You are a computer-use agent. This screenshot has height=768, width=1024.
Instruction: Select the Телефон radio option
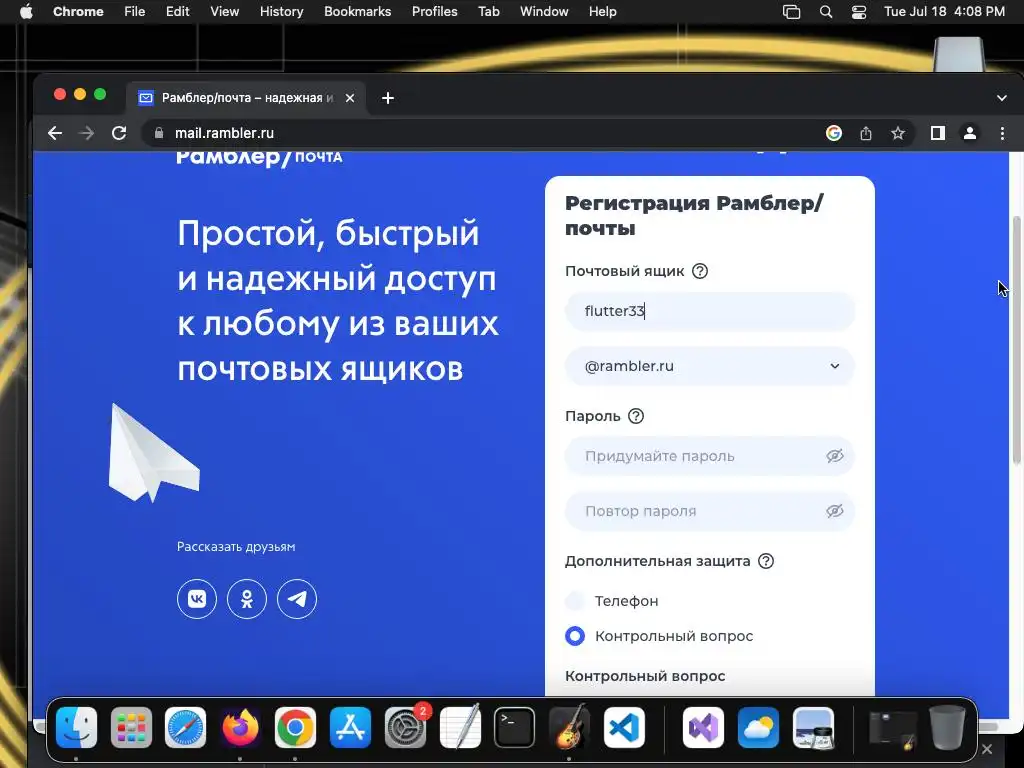pyautogui.click(x=575, y=601)
